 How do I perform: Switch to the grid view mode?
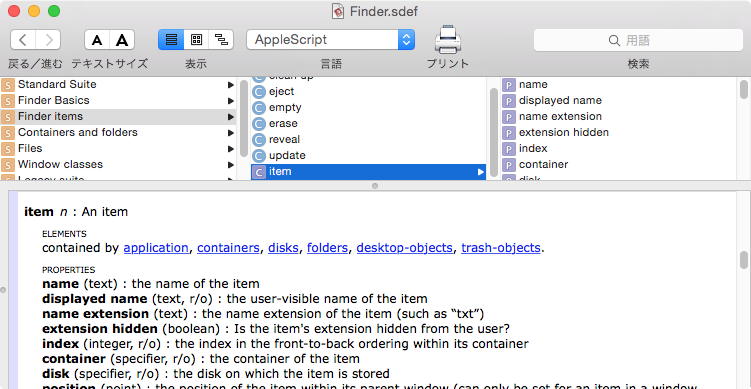tap(196, 40)
